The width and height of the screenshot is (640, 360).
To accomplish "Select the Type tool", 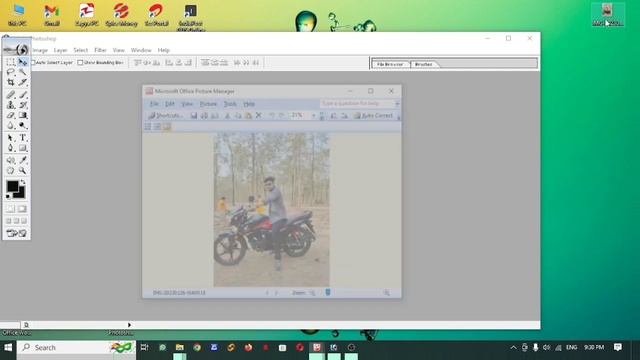I will pyautogui.click(x=23, y=138).
